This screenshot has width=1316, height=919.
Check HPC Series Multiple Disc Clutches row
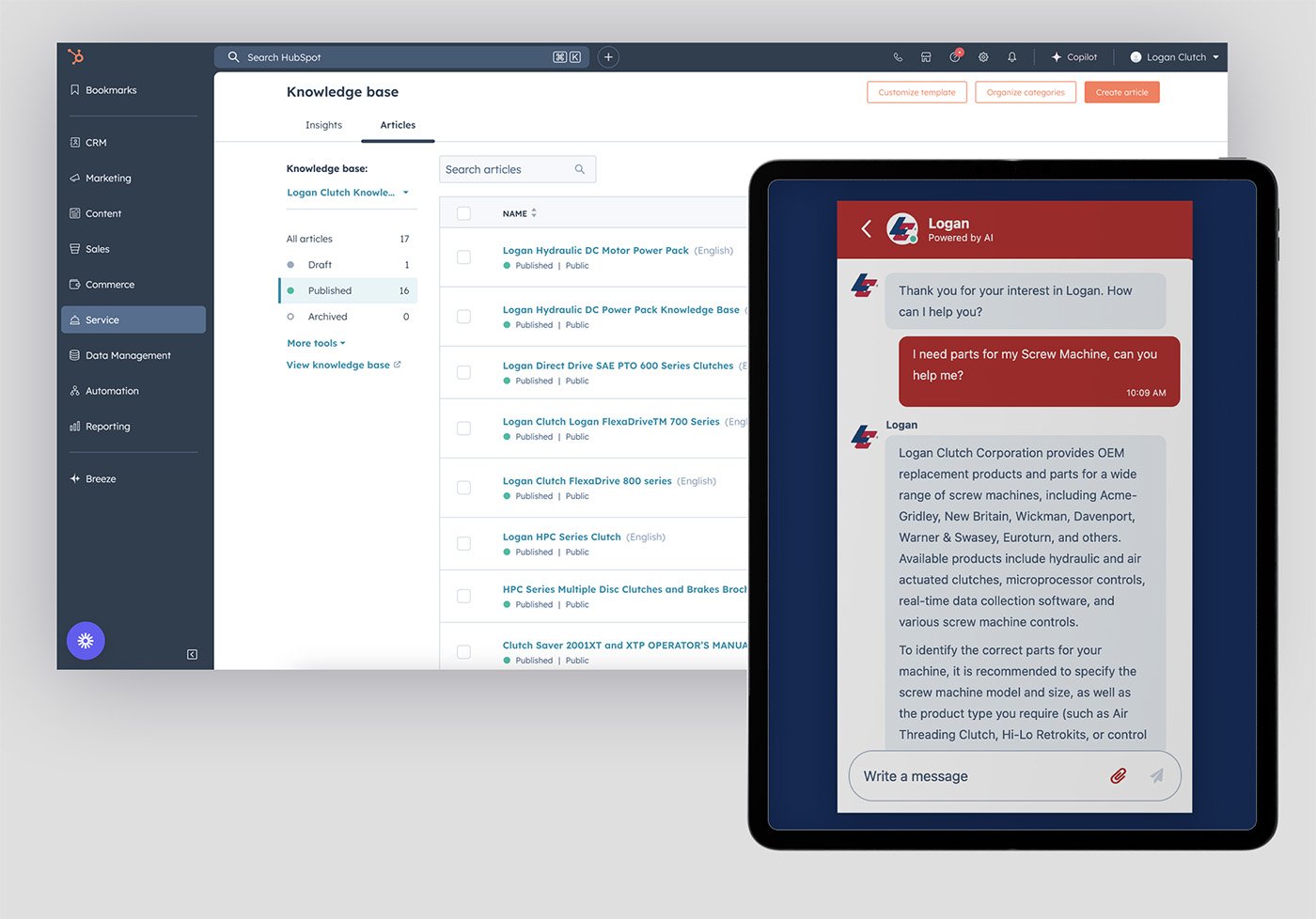(463, 596)
